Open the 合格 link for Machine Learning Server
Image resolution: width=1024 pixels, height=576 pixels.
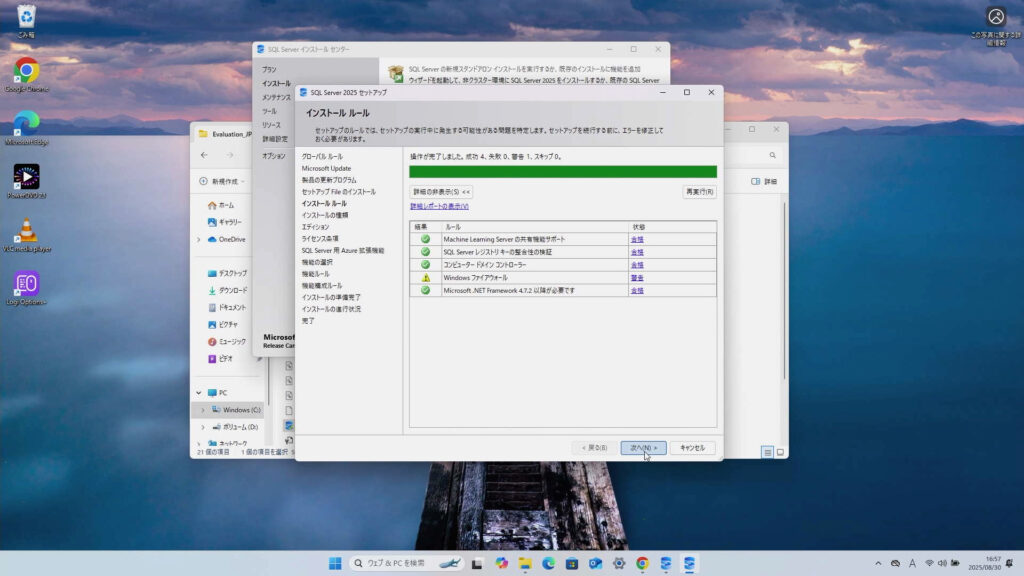pos(637,240)
